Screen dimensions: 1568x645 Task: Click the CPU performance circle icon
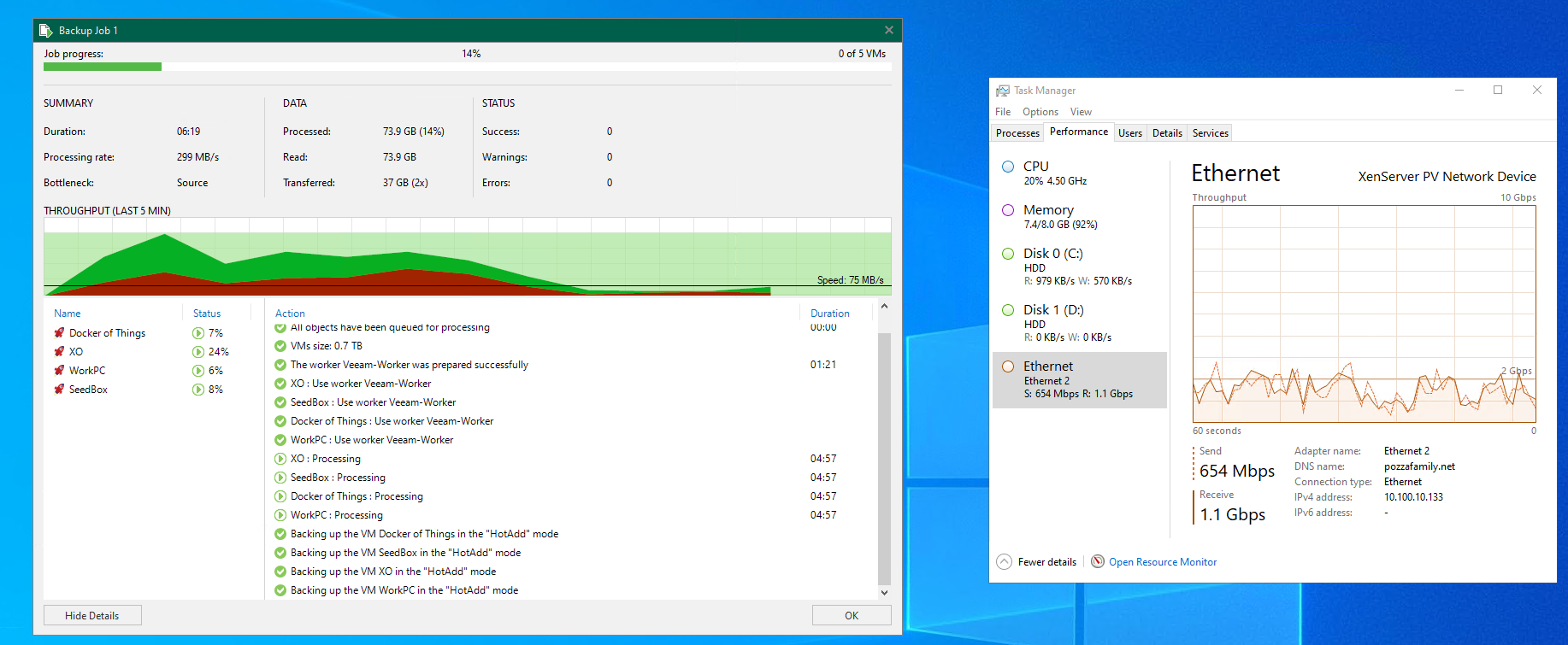[1008, 167]
